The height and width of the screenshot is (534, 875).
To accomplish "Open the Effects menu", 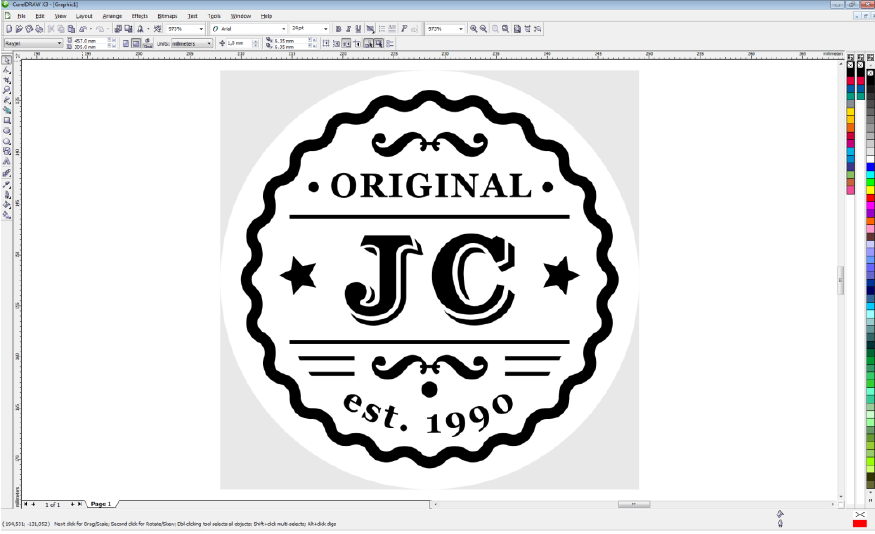I will coord(139,16).
